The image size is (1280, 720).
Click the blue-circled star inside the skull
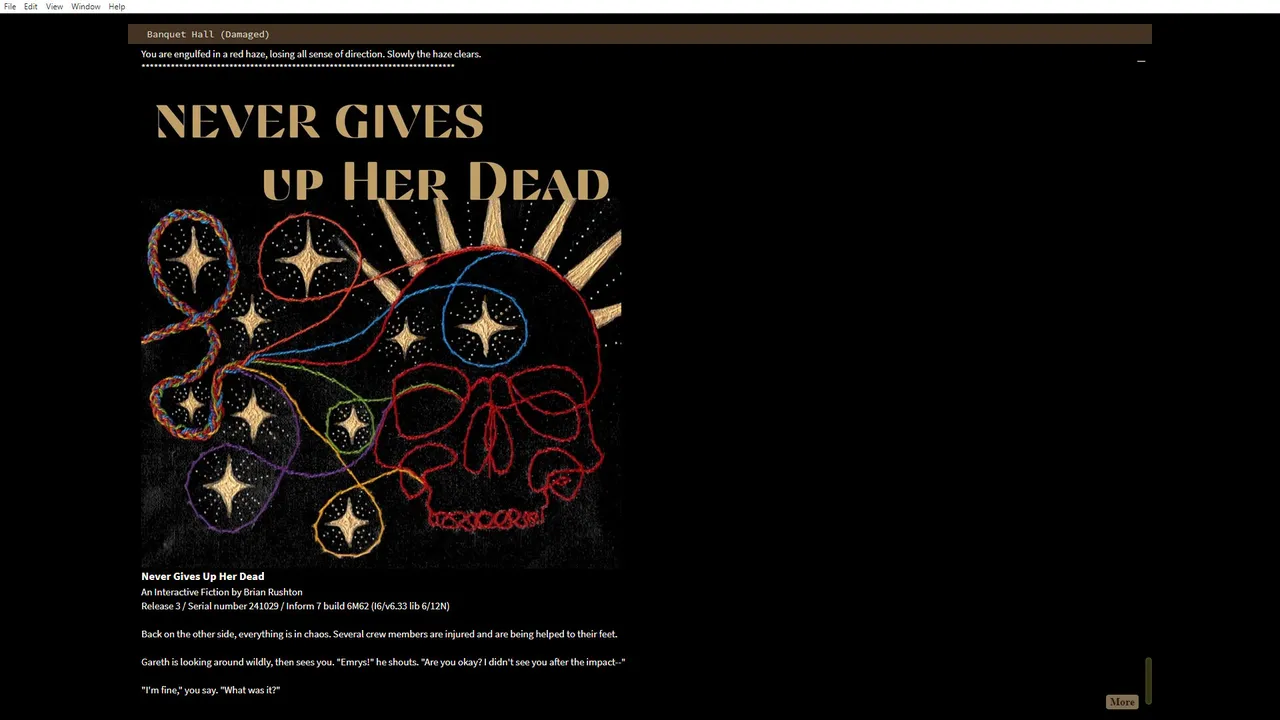pyautogui.click(x=485, y=325)
